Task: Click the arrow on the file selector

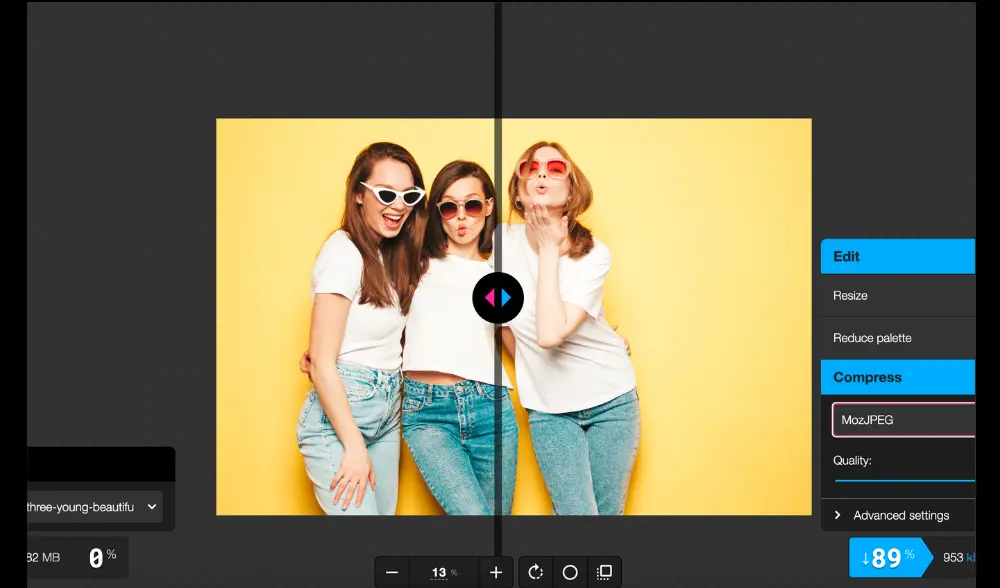Action: pos(152,507)
